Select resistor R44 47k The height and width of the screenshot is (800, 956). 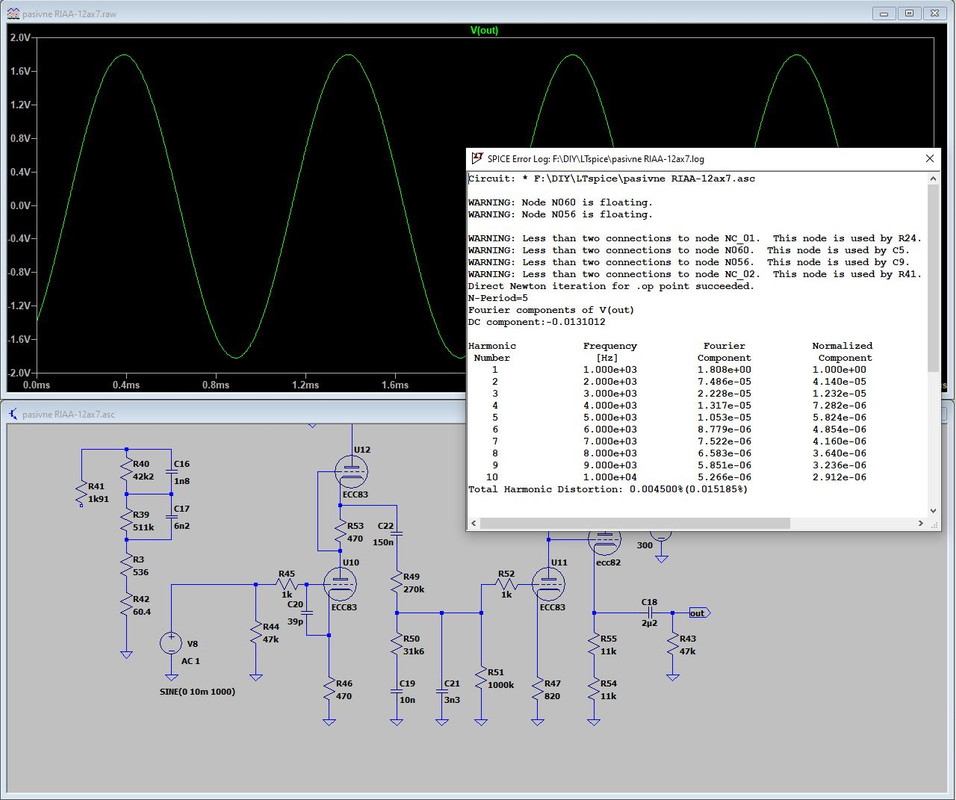pyautogui.click(x=256, y=634)
